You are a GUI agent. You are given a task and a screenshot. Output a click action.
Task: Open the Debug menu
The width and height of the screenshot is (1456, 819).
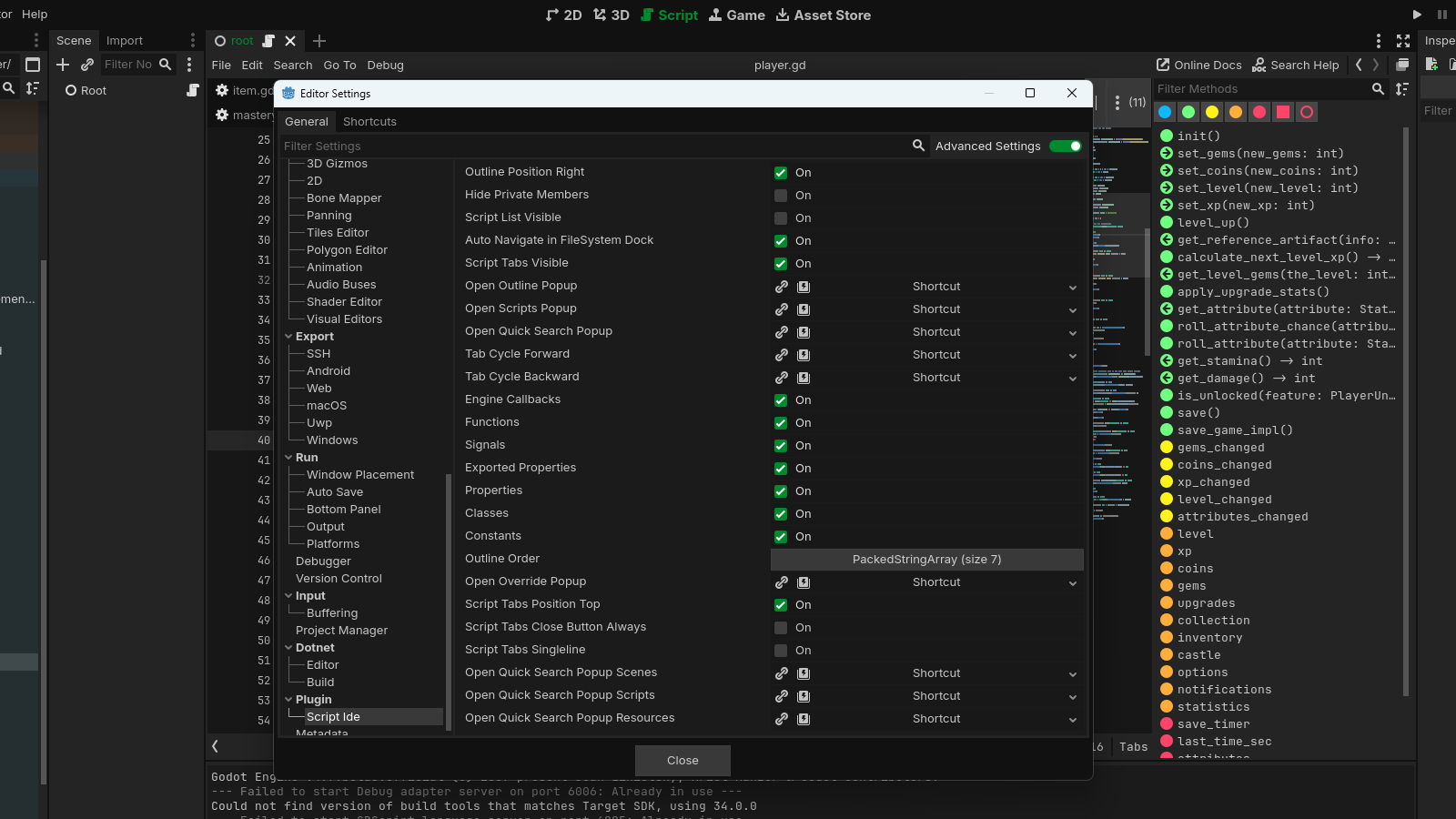pyautogui.click(x=385, y=65)
